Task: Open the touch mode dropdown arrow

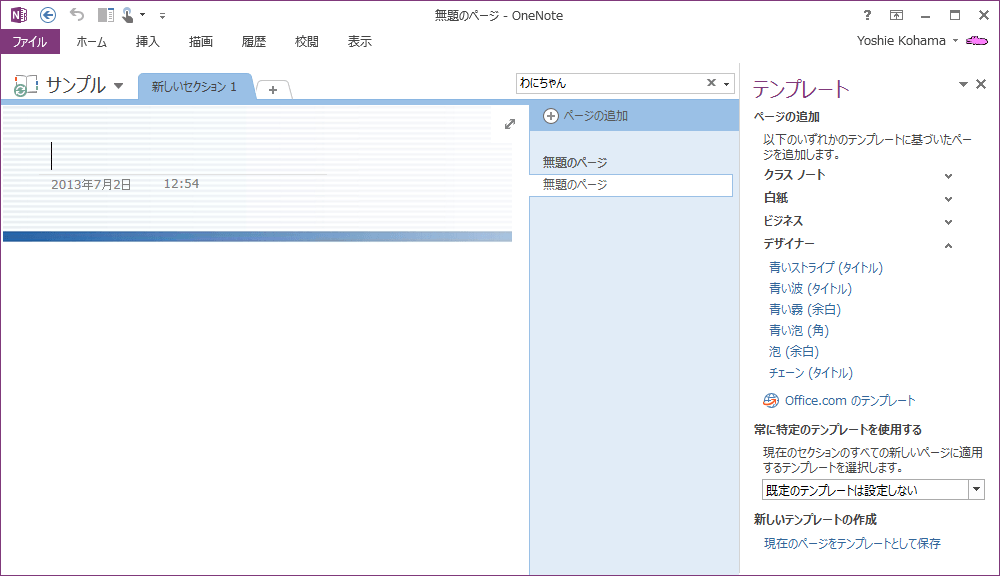Action: click(142, 15)
